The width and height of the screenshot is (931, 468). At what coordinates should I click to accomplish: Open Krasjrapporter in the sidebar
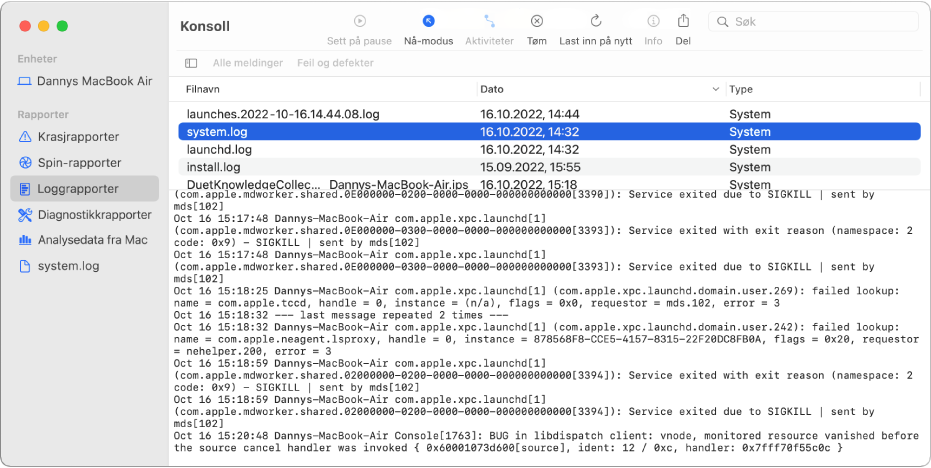tap(85, 137)
